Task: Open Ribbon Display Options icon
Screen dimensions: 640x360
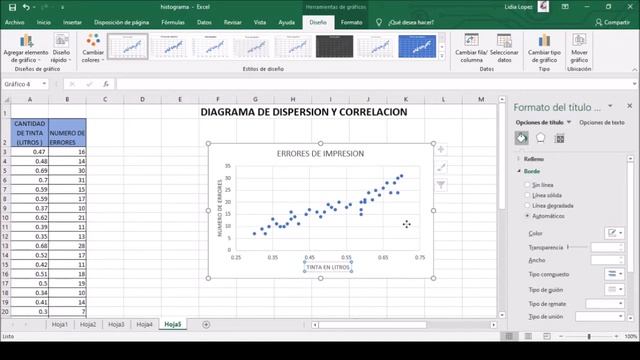Action: [x=565, y=7]
